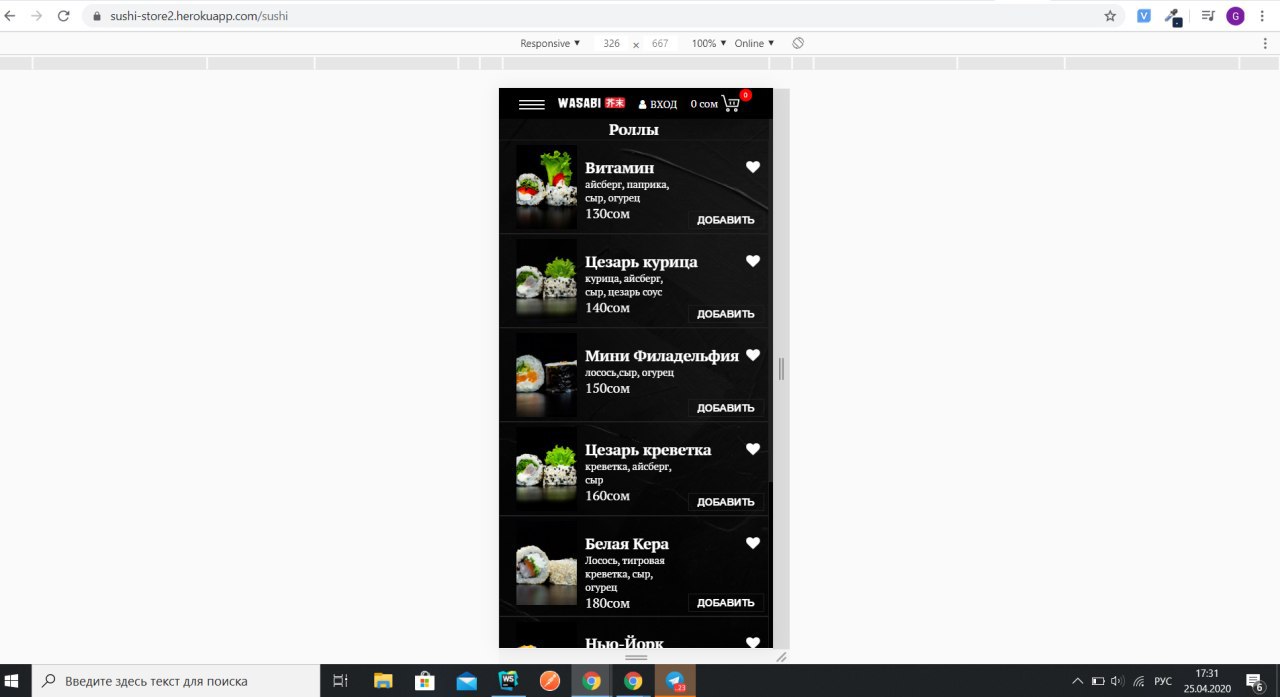Favorite the Нью-Йорк roll heart
The image size is (1280, 697).
point(753,642)
